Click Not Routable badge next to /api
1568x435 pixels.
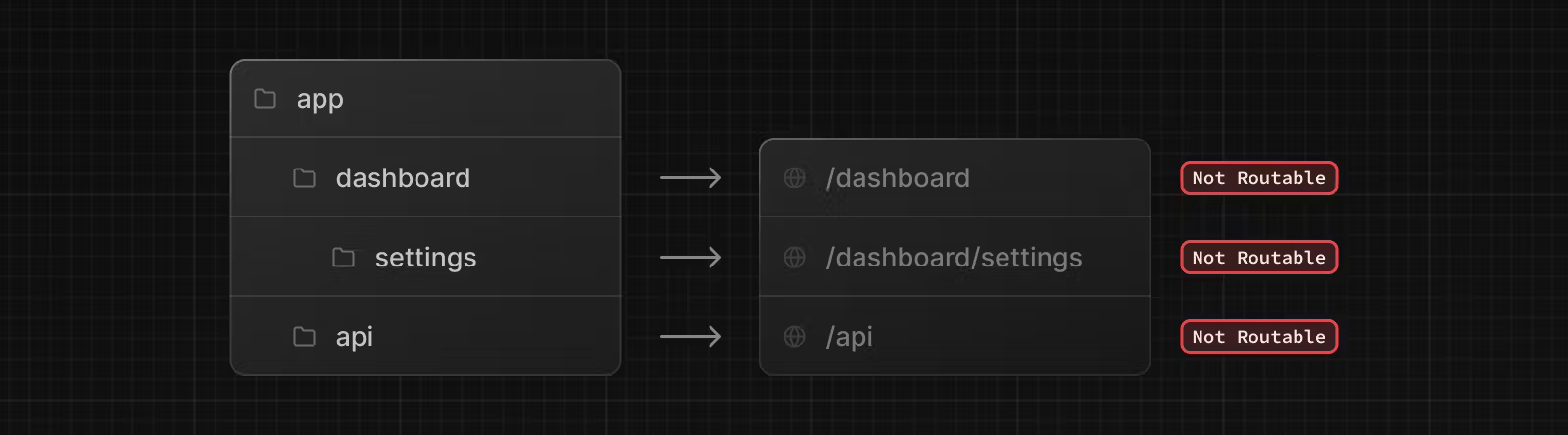[x=1258, y=337]
